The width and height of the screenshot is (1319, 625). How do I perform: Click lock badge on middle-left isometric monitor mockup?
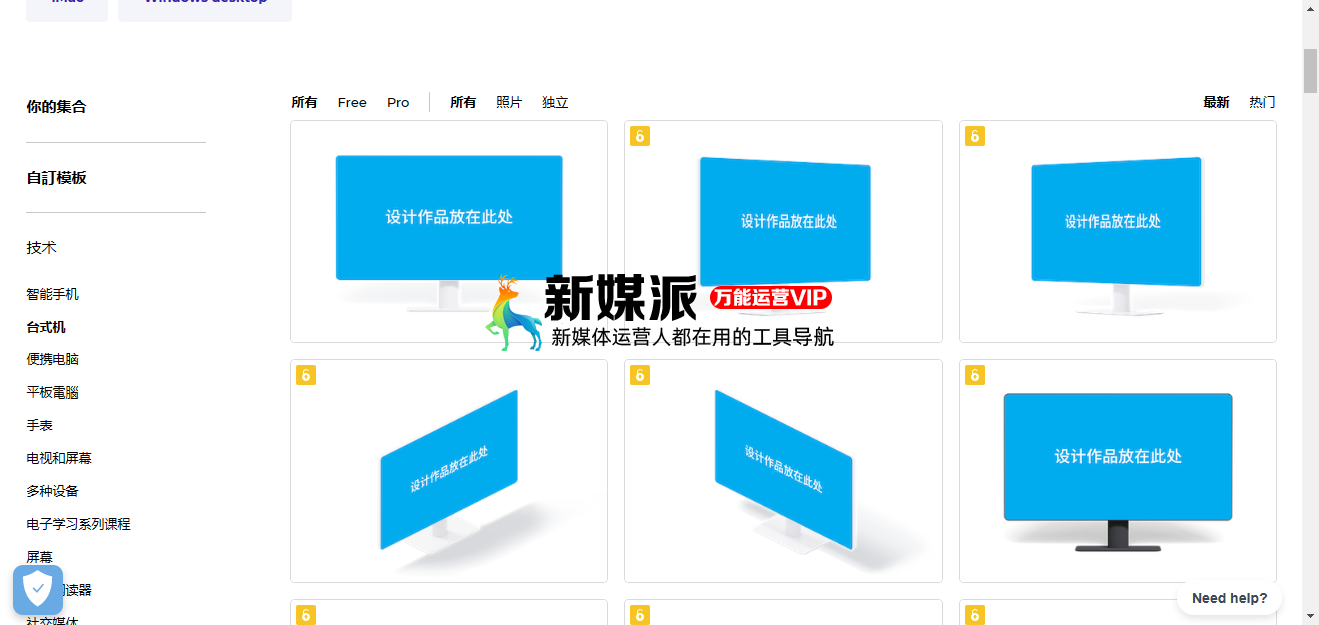tap(306, 375)
